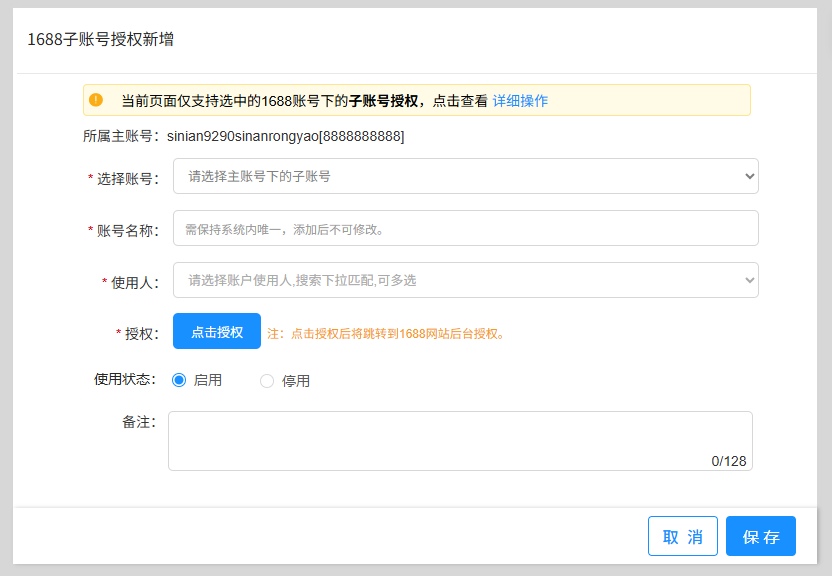
Task: Click the 保存 button
Action: 761,536
